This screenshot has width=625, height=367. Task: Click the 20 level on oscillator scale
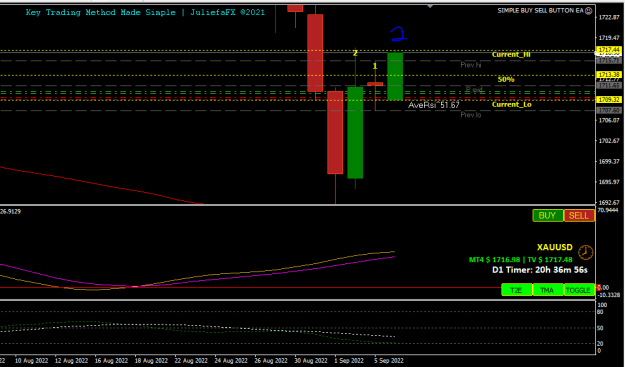[601, 343]
